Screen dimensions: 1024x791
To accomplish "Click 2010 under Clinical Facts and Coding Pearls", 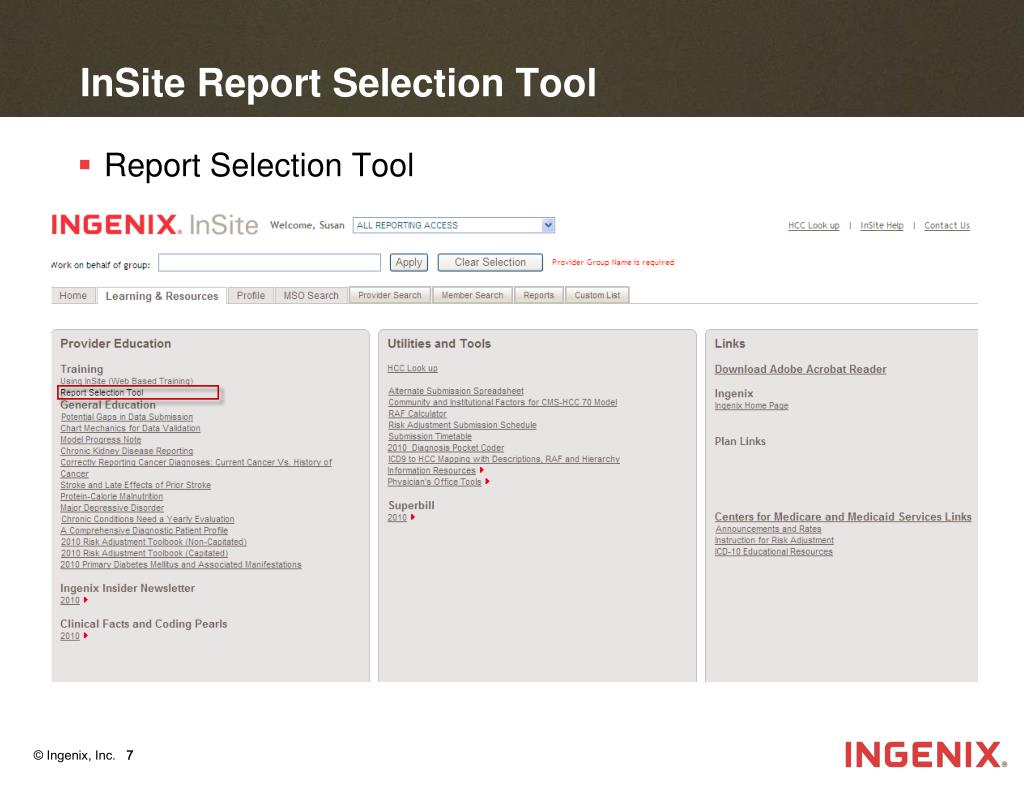I will [70, 636].
